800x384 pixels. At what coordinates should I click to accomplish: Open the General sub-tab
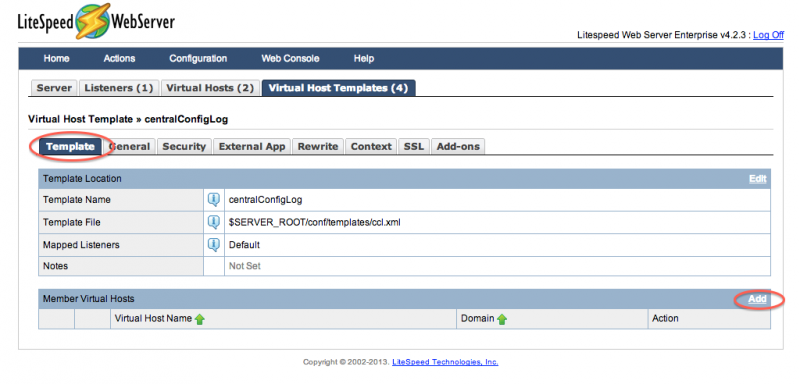[130, 146]
